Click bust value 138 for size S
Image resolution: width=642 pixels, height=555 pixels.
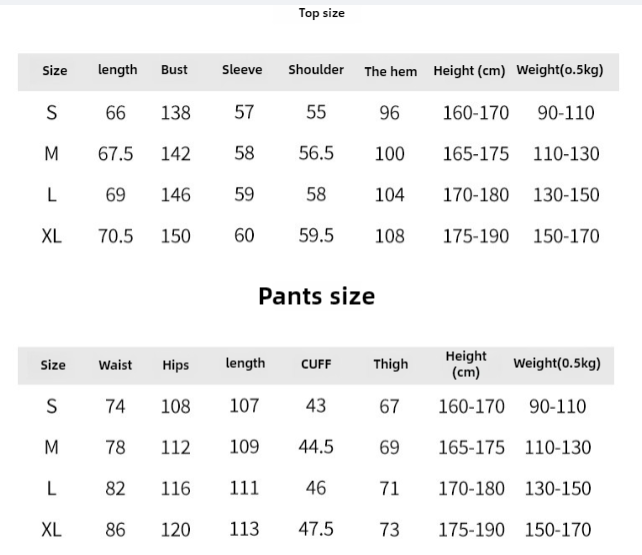click(x=175, y=113)
